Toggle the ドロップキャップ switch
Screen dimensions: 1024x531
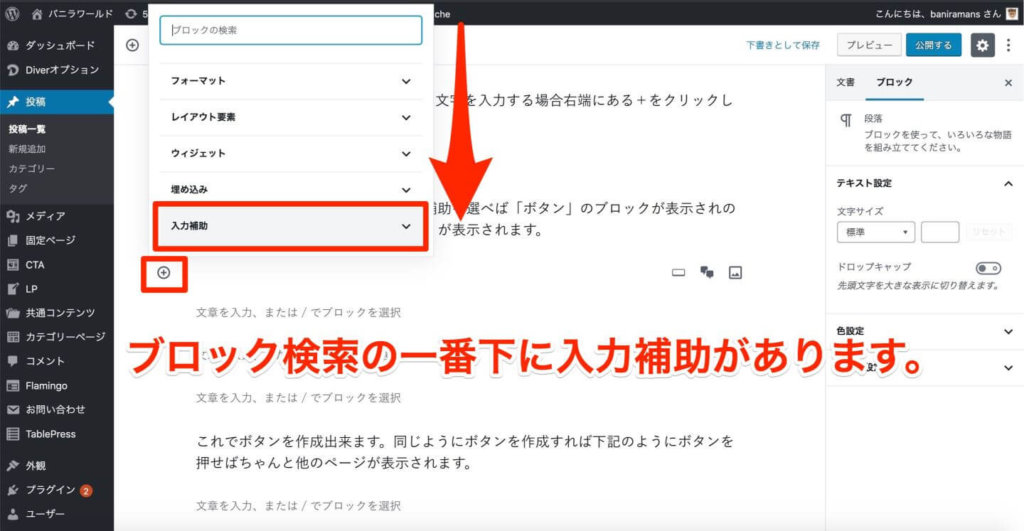point(988,268)
